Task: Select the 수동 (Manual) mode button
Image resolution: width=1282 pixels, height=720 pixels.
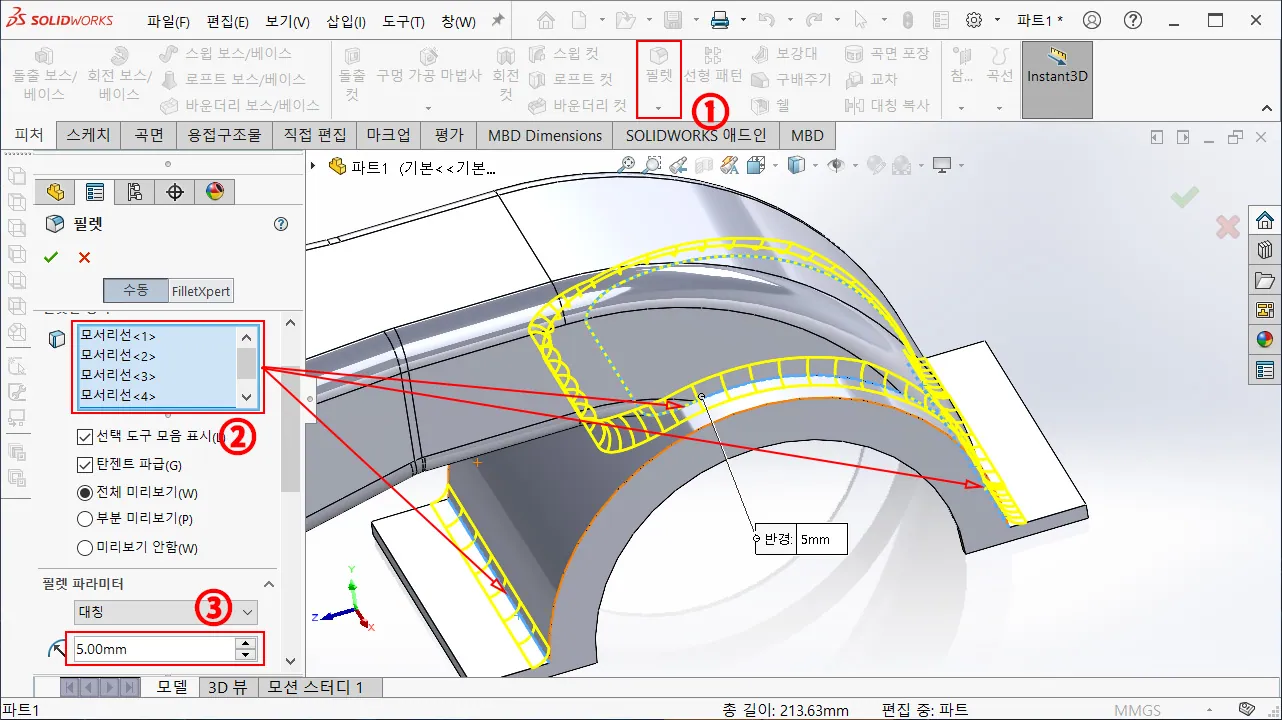Action: (x=136, y=291)
